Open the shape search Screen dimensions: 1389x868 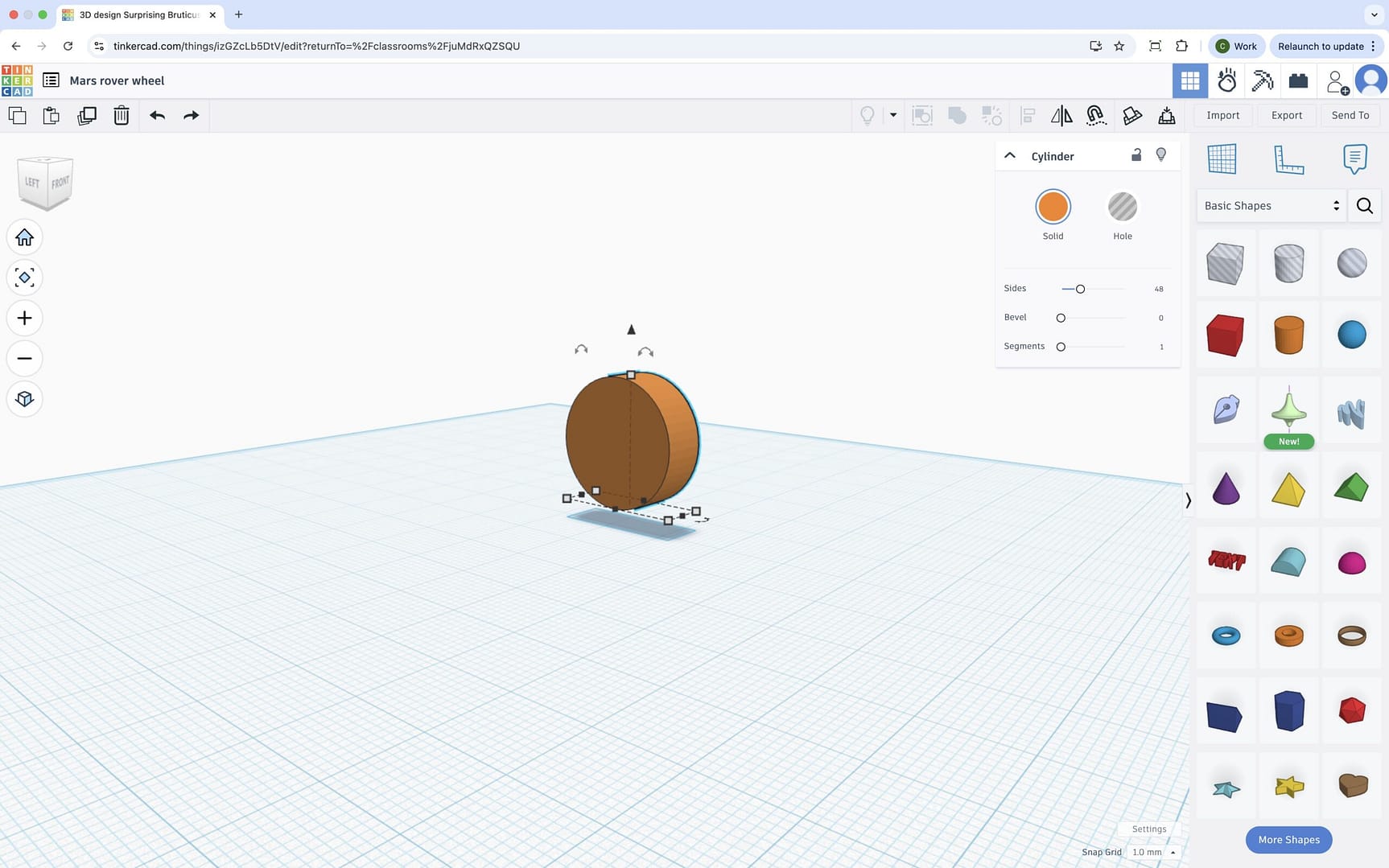1364,205
